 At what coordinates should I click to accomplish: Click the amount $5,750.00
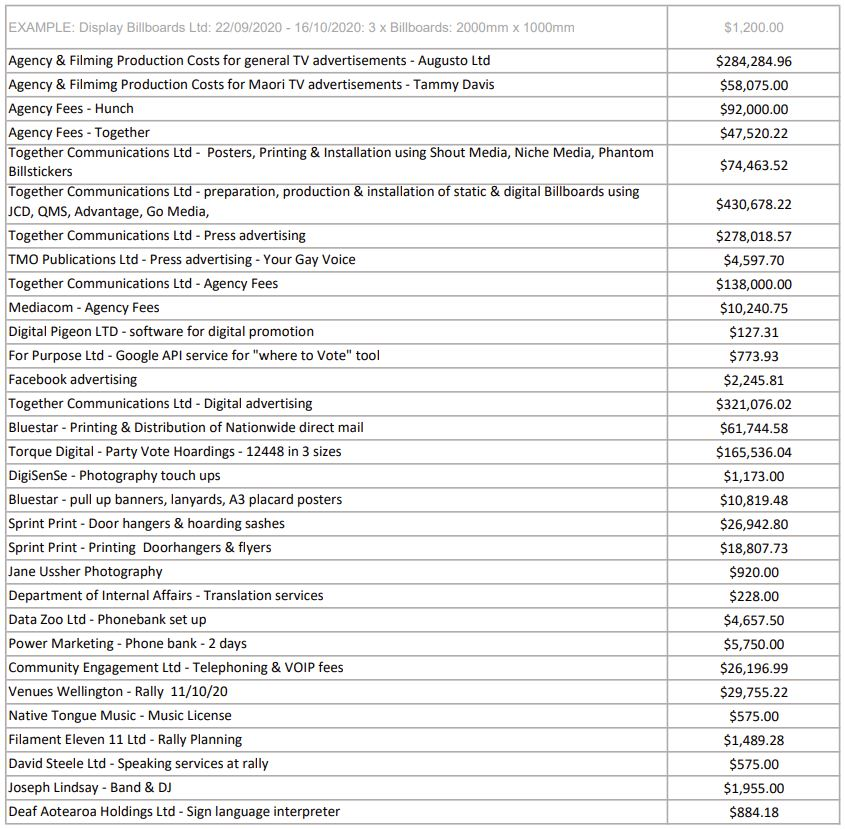[x=753, y=644]
